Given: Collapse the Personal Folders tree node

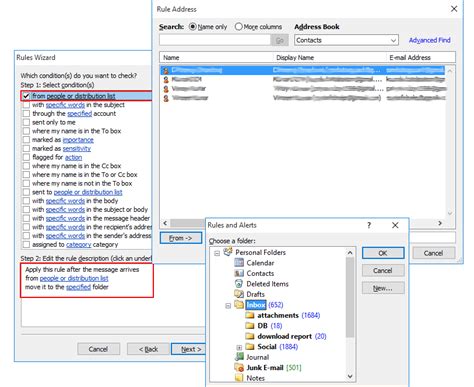Looking at the screenshot, I should pyautogui.click(x=217, y=253).
